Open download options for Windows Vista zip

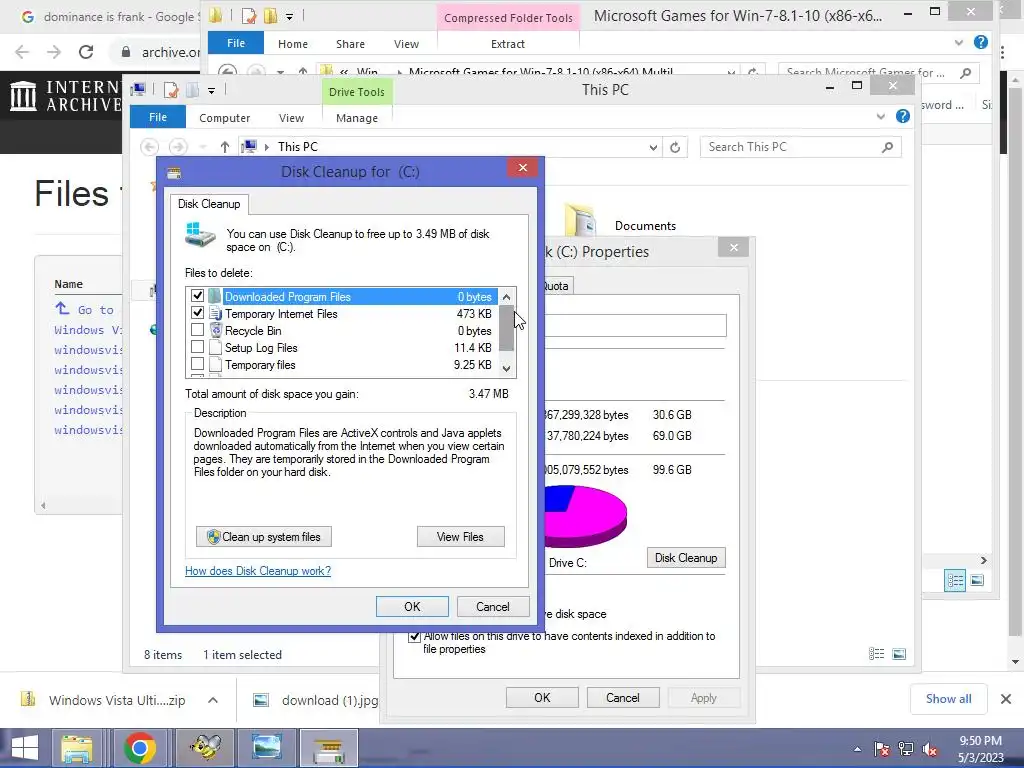pos(213,700)
